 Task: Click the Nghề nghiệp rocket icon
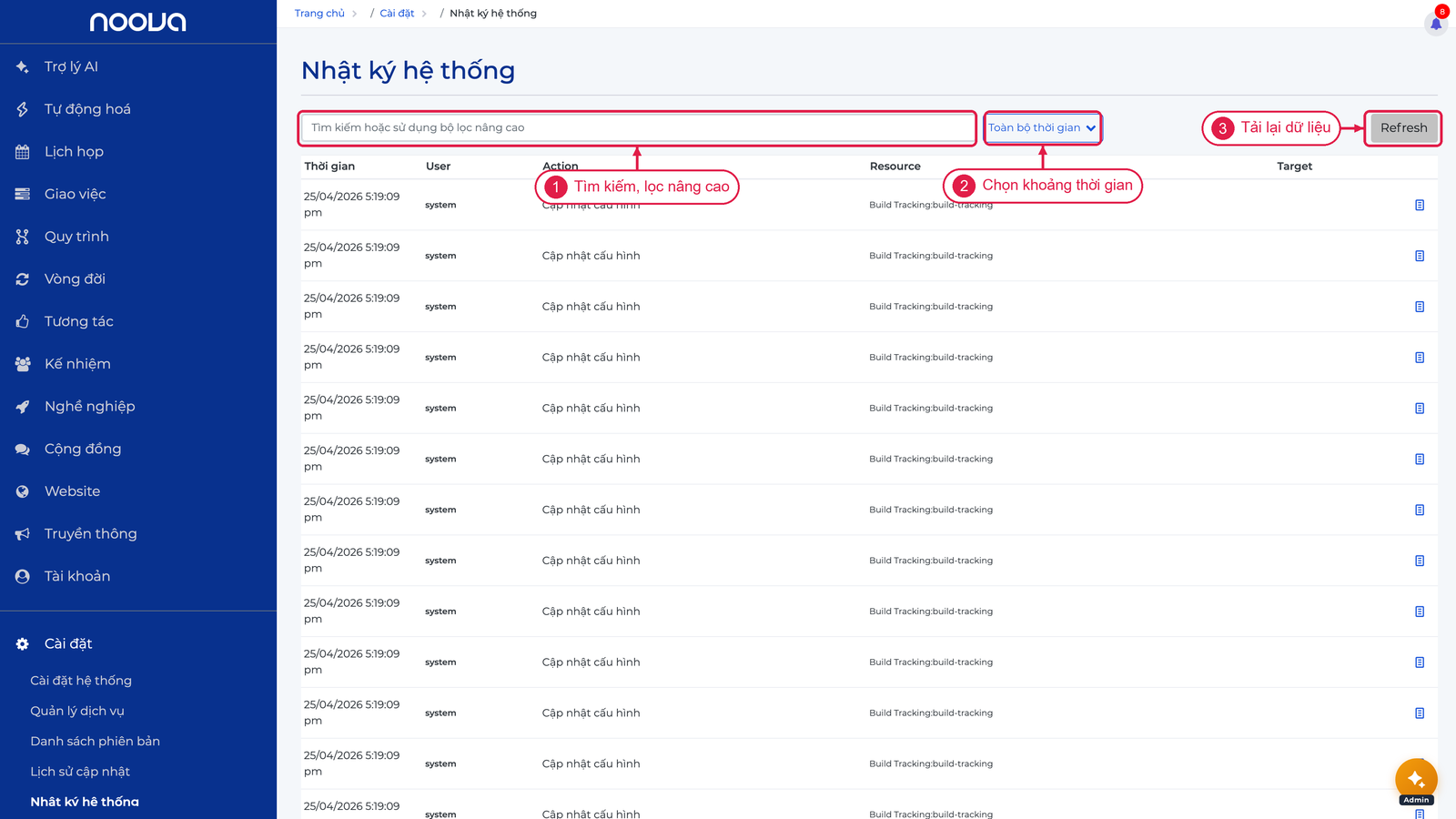tap(23, 407)
